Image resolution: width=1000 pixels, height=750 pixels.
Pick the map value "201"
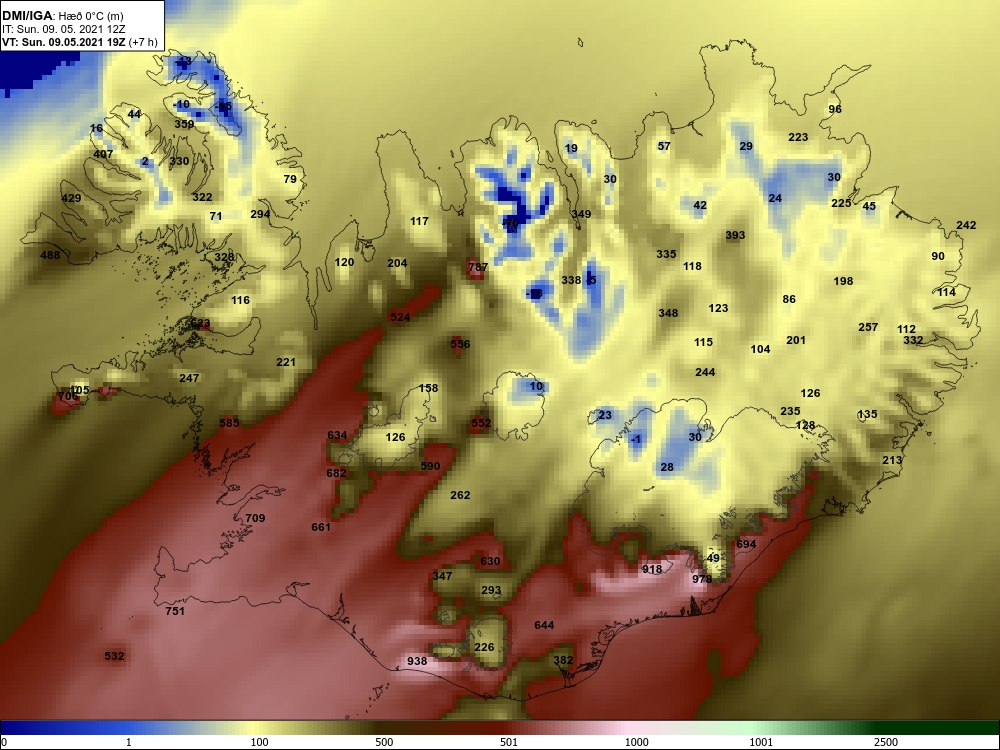click(796, 341)
